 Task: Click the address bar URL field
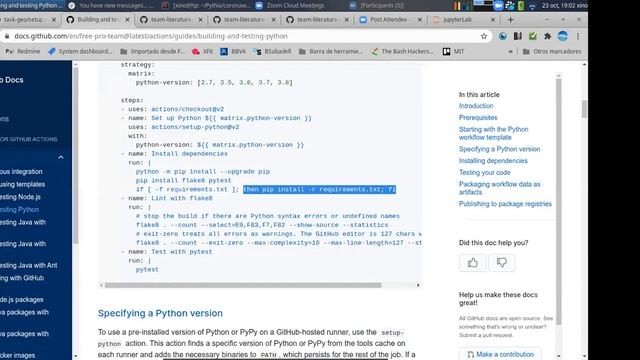(245, 36)
